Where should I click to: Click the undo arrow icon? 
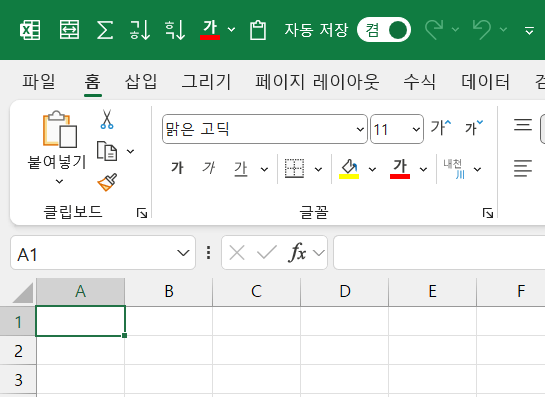(x=482, y=30)
